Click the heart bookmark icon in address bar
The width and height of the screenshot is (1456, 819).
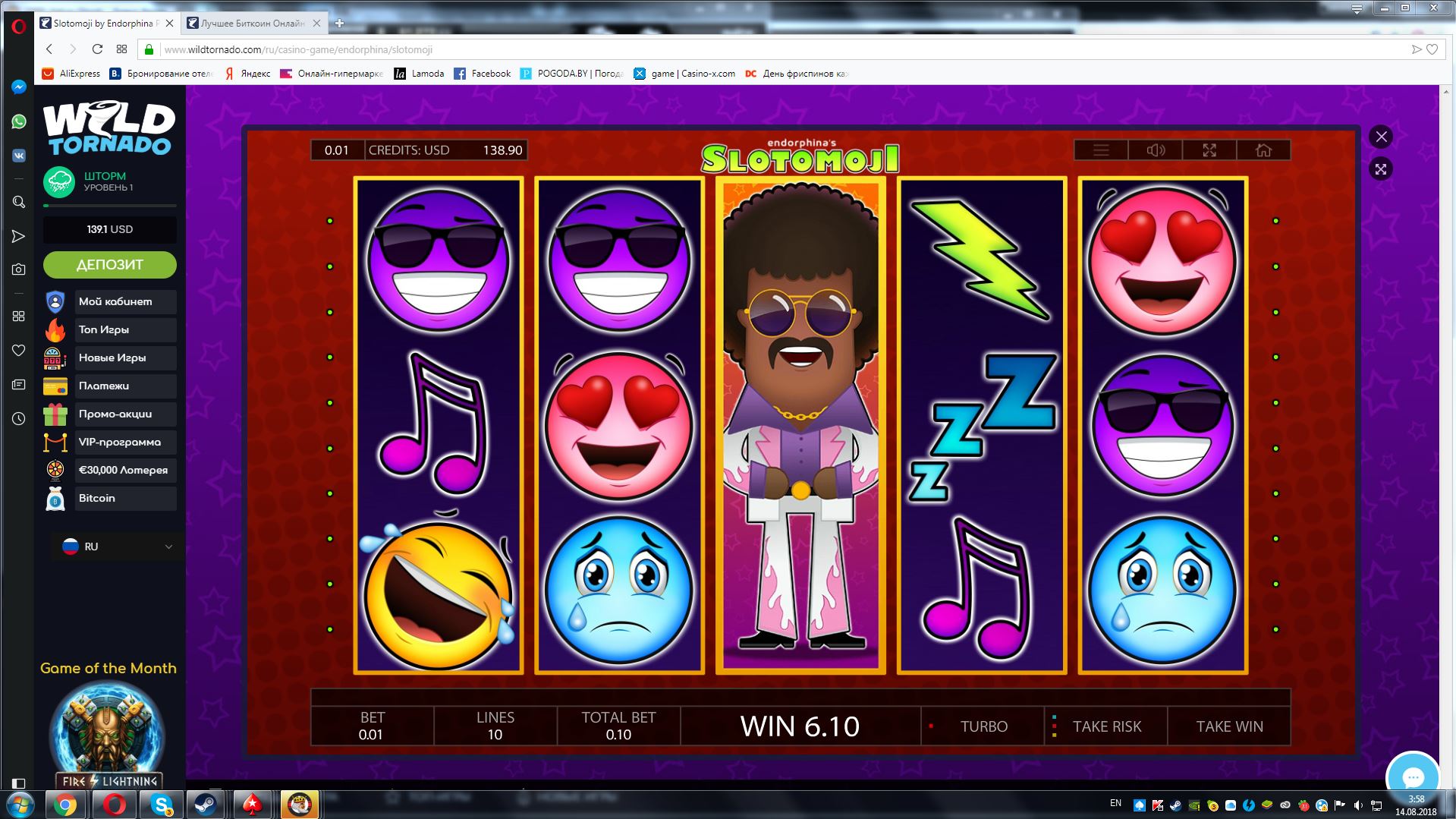pos(1432,49)
